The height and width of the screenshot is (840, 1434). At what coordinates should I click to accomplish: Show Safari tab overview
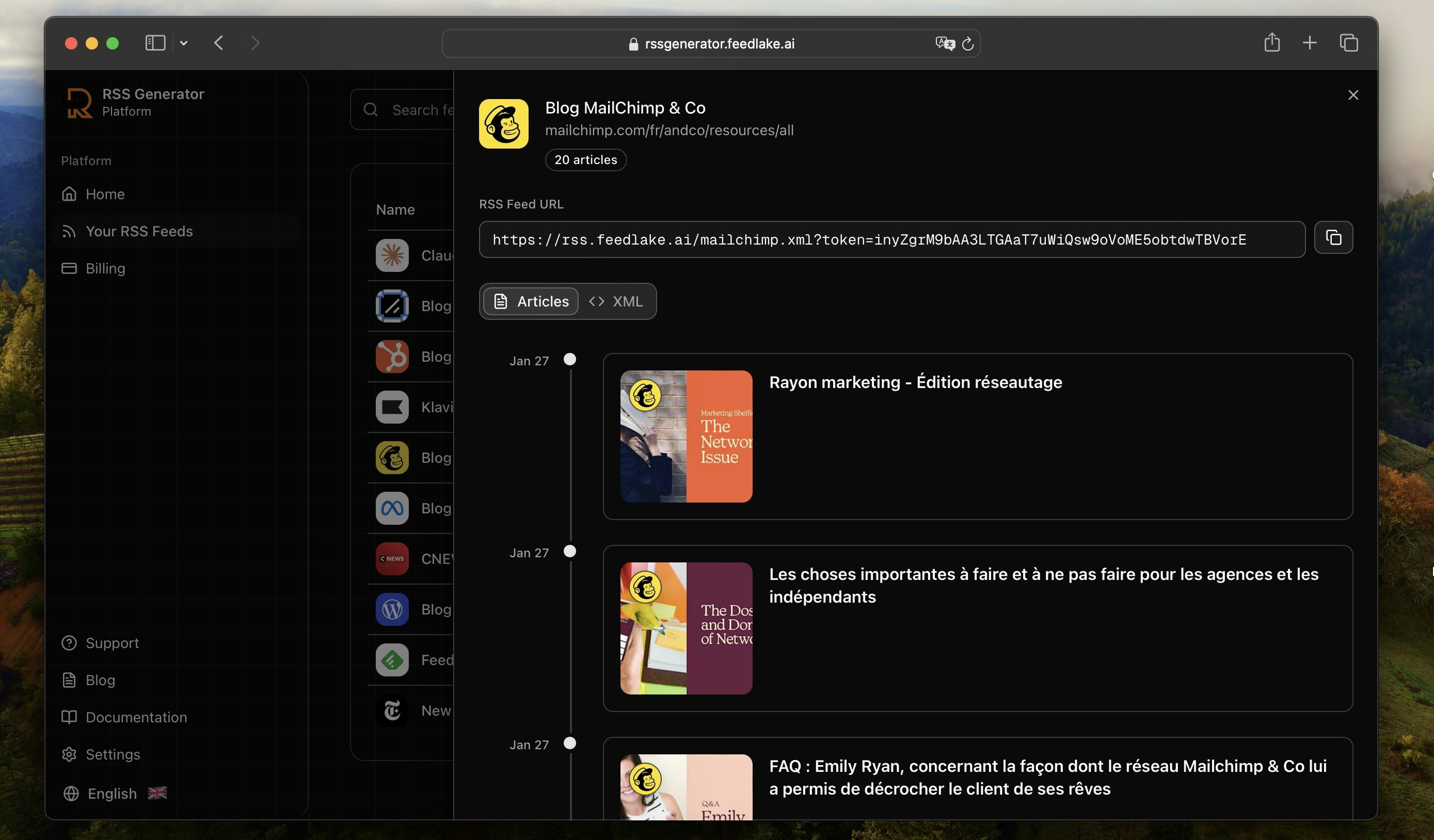(1348, 43)
